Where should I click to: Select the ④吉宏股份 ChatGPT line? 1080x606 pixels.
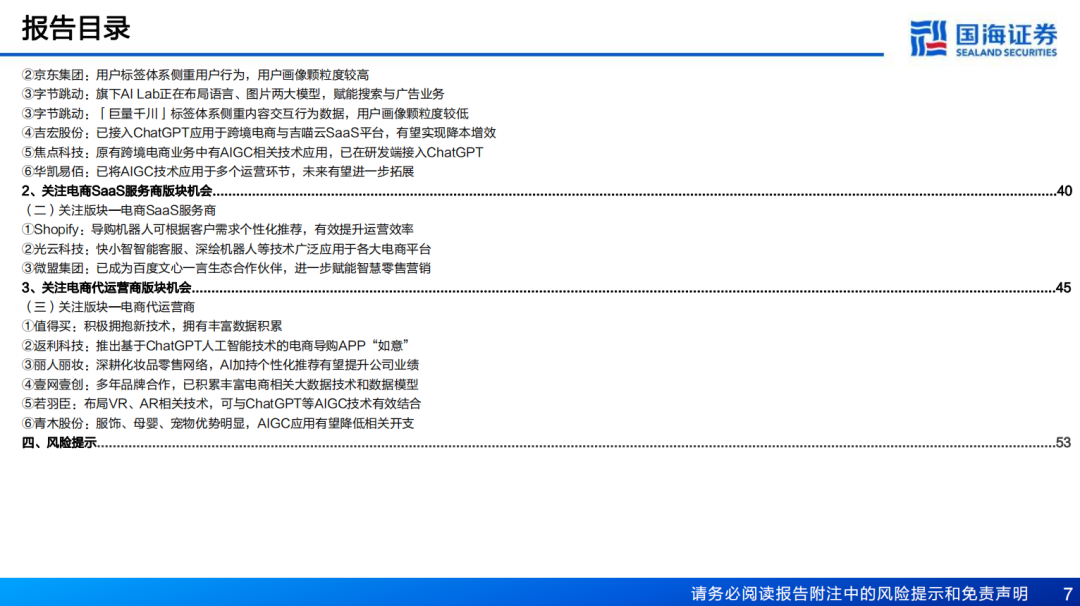(x=258, y=132)
